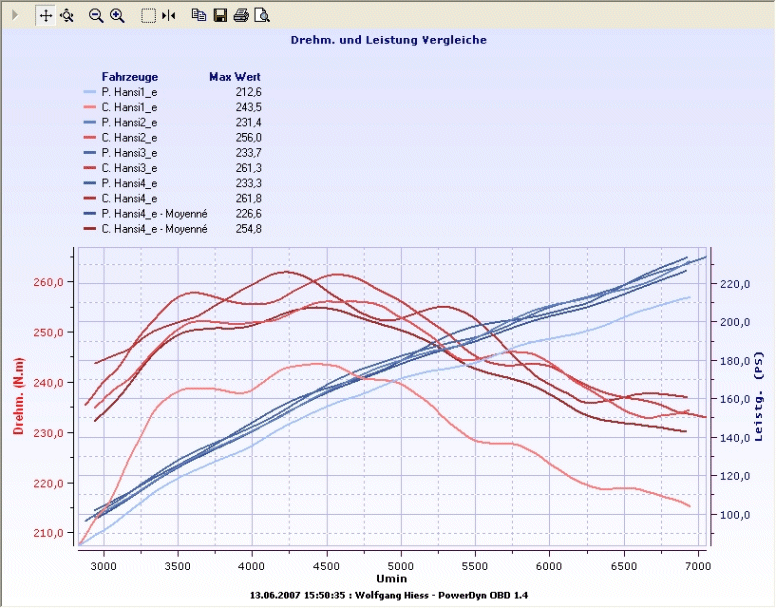The image size is (776, 608).
Task: Activate the zoom-to-fit magnifier tool
Action: point(67,15)
